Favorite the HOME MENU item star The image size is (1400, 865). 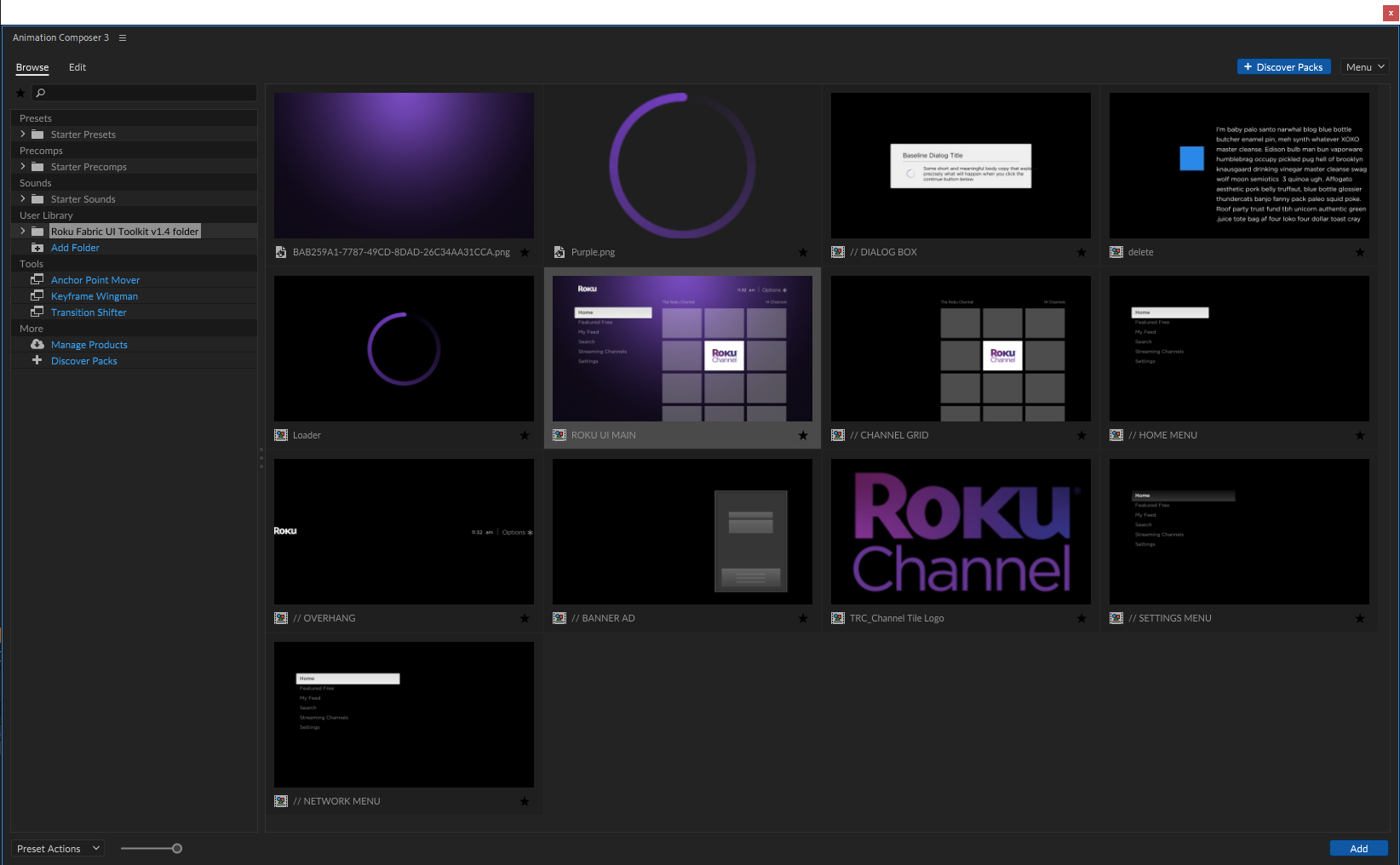[1360, 435]
